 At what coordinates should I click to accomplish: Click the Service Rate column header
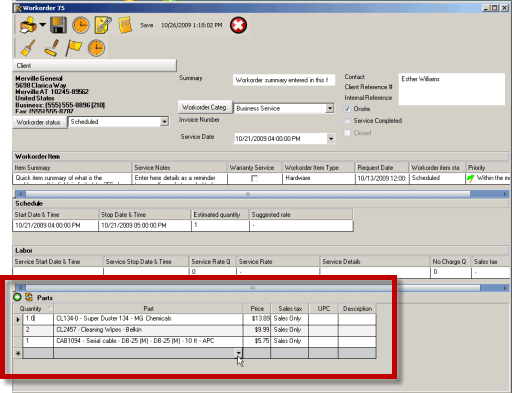tap(278, 262)
